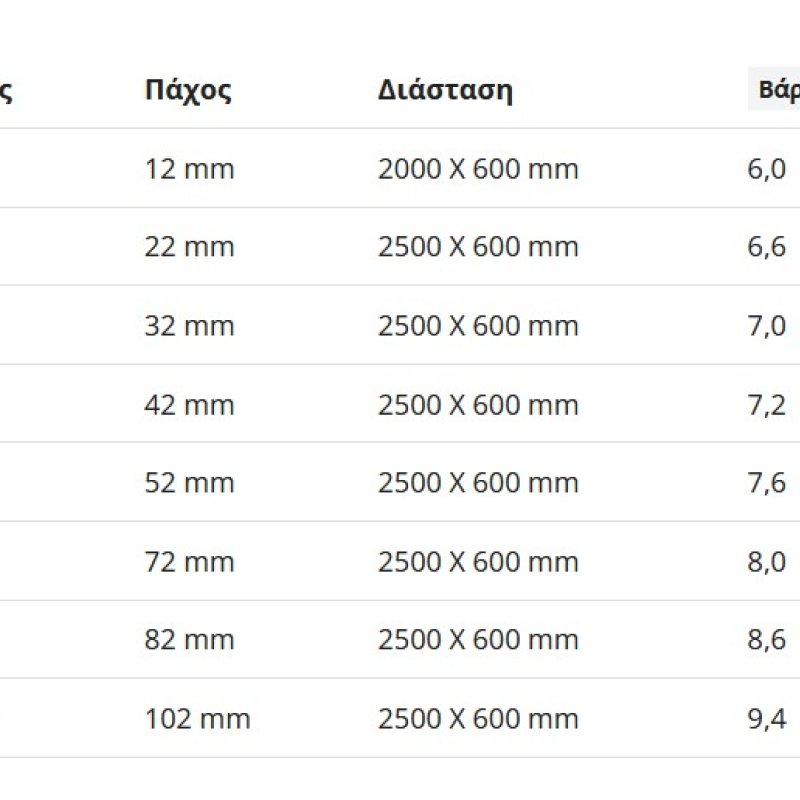The width and height of the screenshot is (800, 800).
Task: Select the 2000 X 600 mm dimension cell
Action: tap(478, 169)
